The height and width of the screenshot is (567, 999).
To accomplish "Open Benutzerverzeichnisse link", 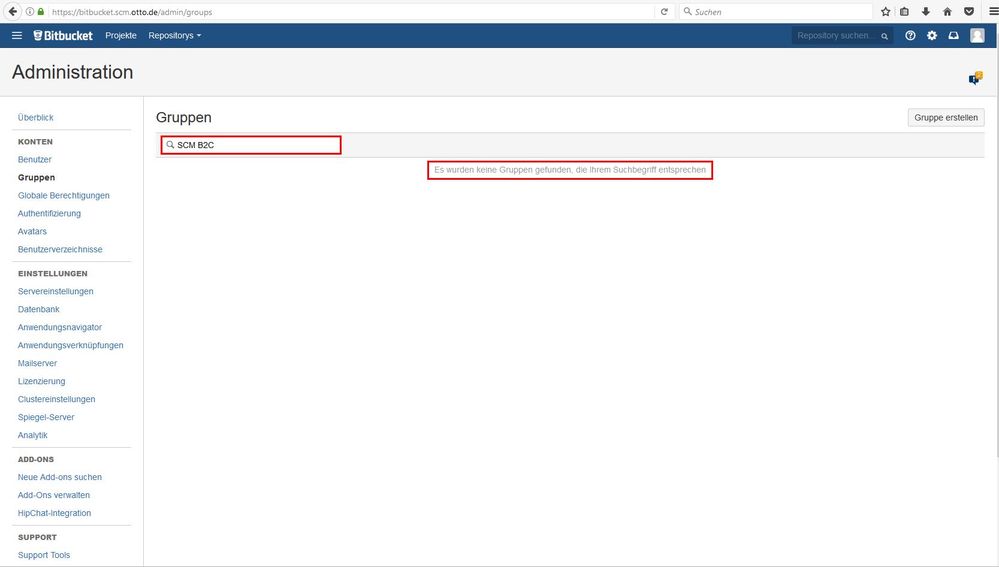I will coord(60,249).
